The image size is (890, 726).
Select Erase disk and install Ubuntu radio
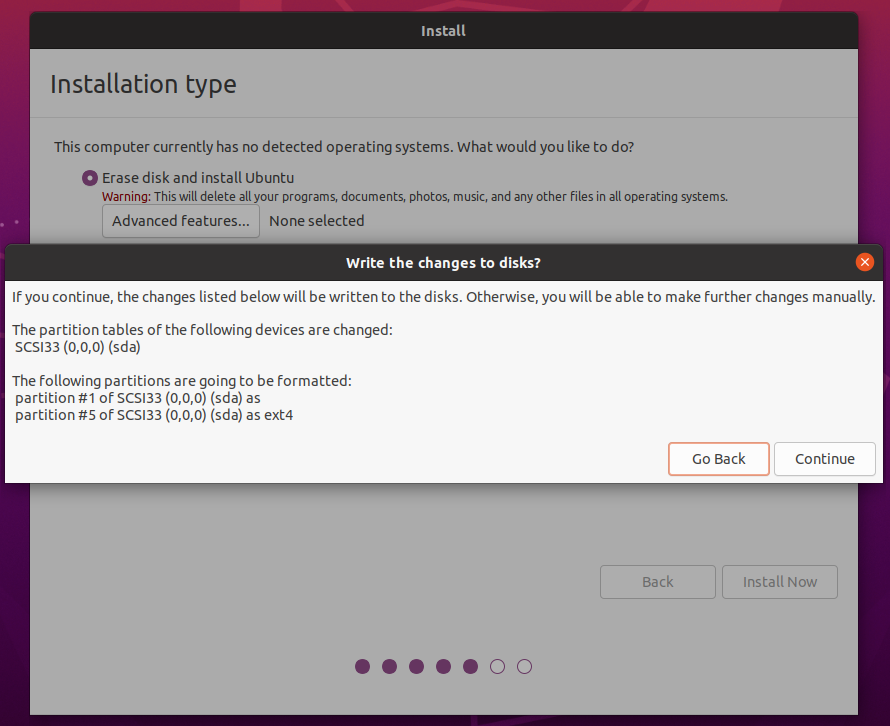click(x=90, y=178)
